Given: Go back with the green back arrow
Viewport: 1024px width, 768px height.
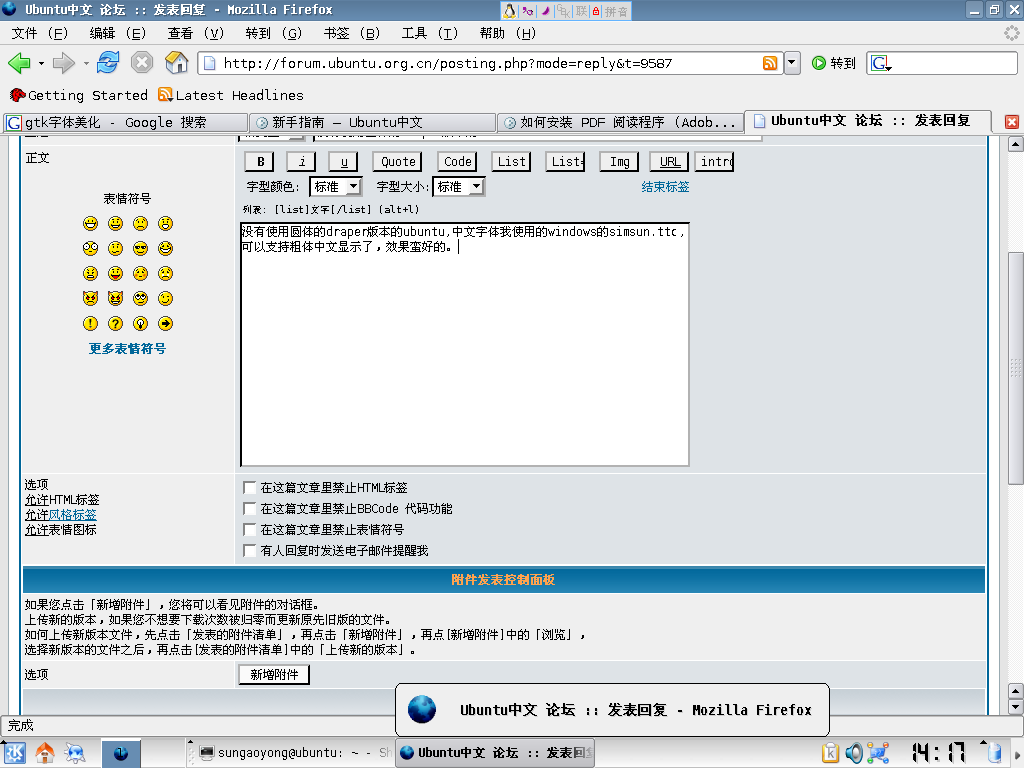Looking at the screenshot, I should (x=19, y=63).
